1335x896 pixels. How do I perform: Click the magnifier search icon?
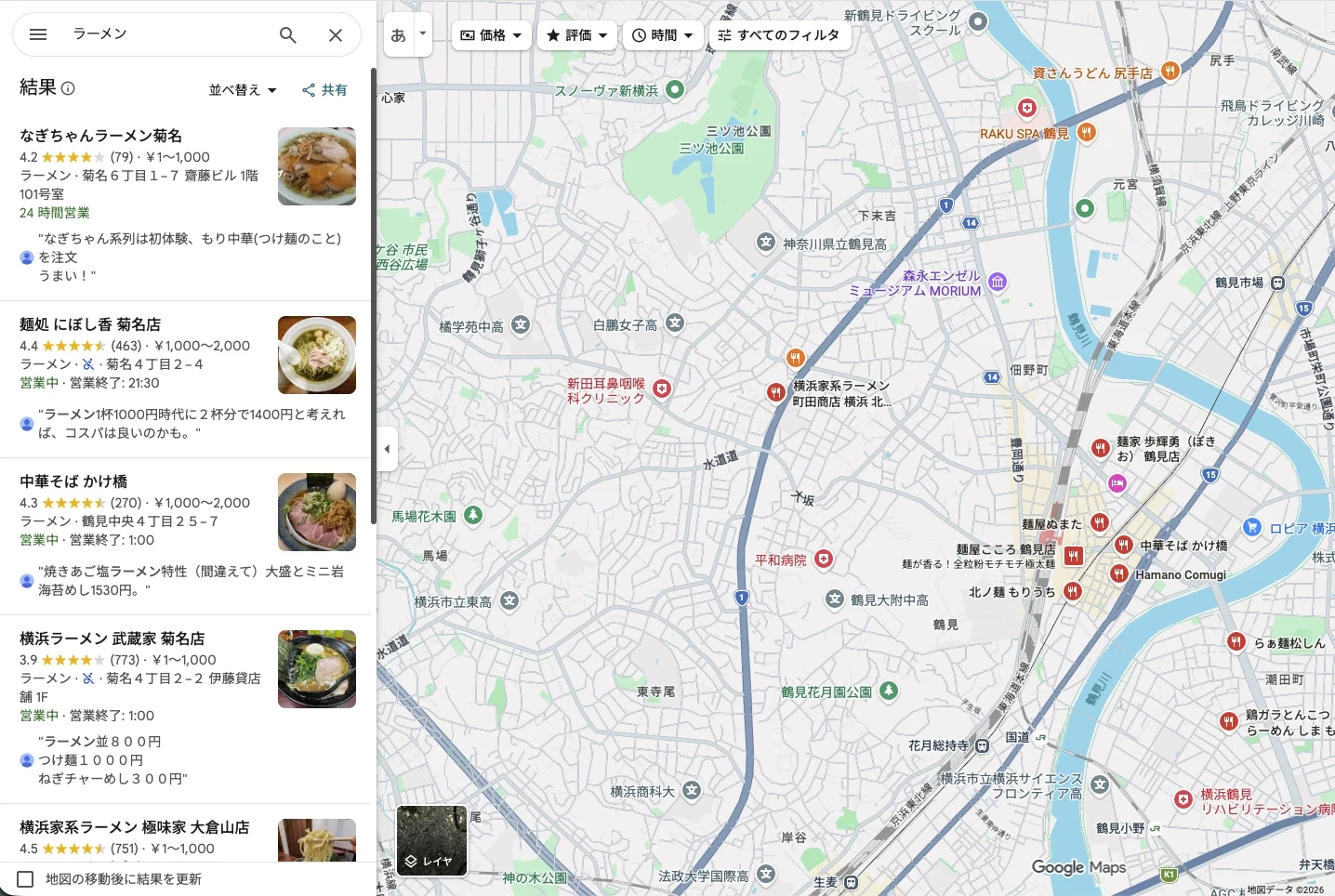tap(288, 34)
